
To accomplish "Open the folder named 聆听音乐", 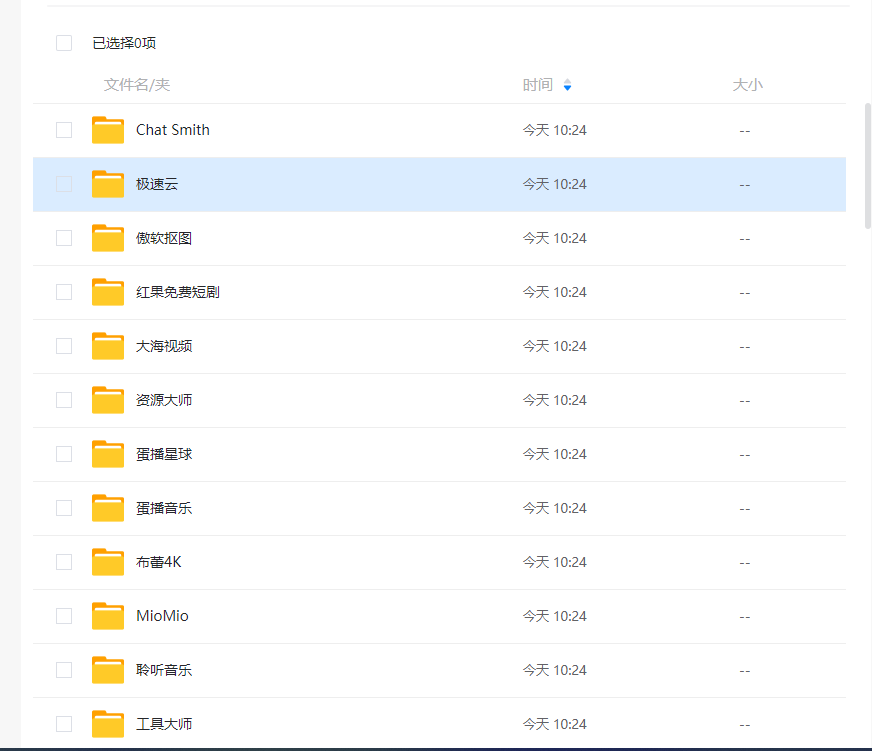I will 164,670.
